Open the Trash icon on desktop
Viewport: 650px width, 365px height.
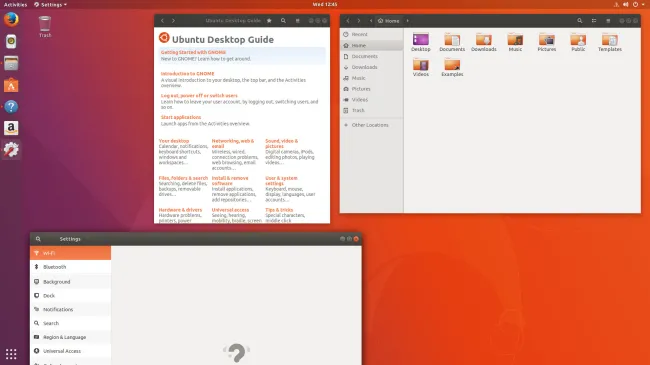click(45, 27)
